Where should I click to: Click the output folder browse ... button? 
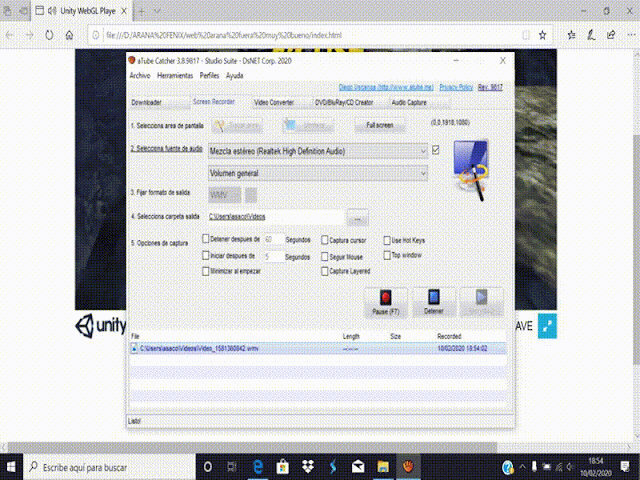coord(357,218)
